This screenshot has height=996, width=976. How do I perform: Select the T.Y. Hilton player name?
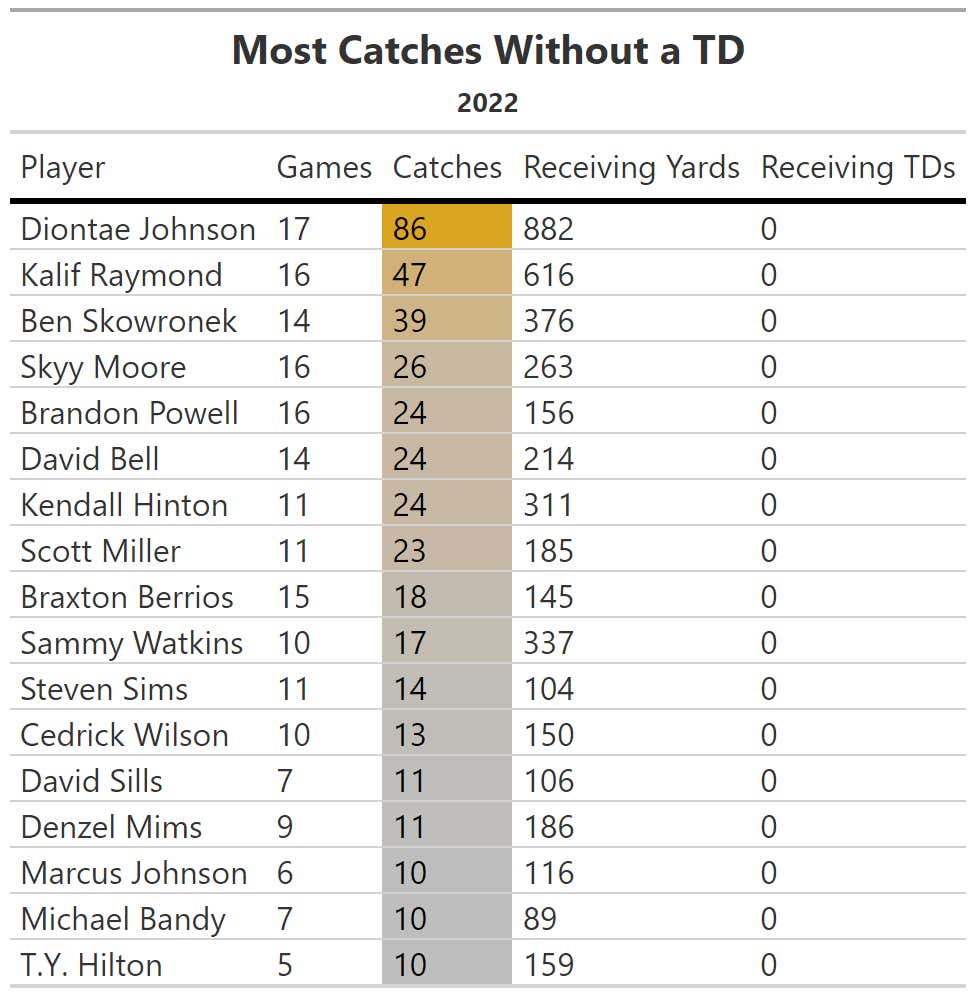click(91, 965)
